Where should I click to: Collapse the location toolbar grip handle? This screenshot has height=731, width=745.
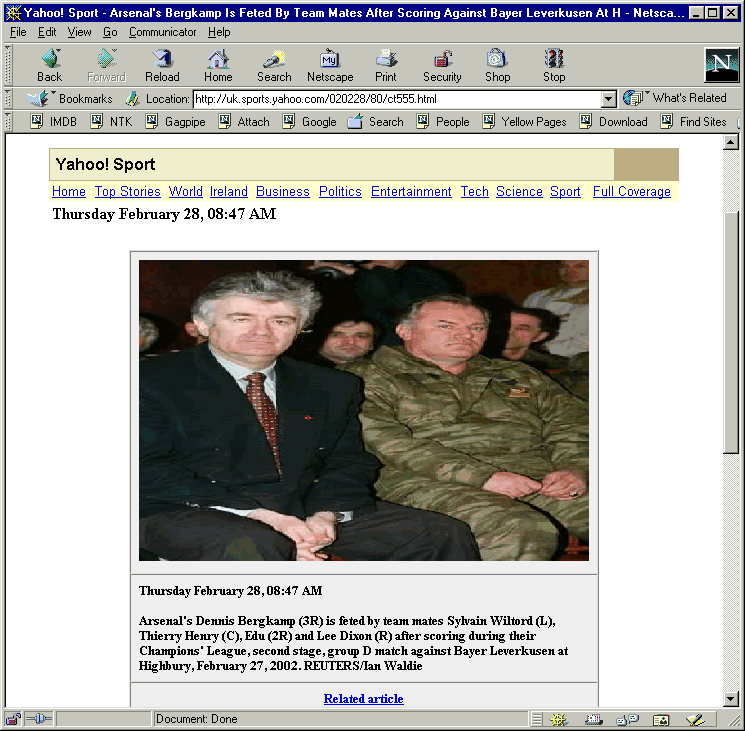coord(8,99)
